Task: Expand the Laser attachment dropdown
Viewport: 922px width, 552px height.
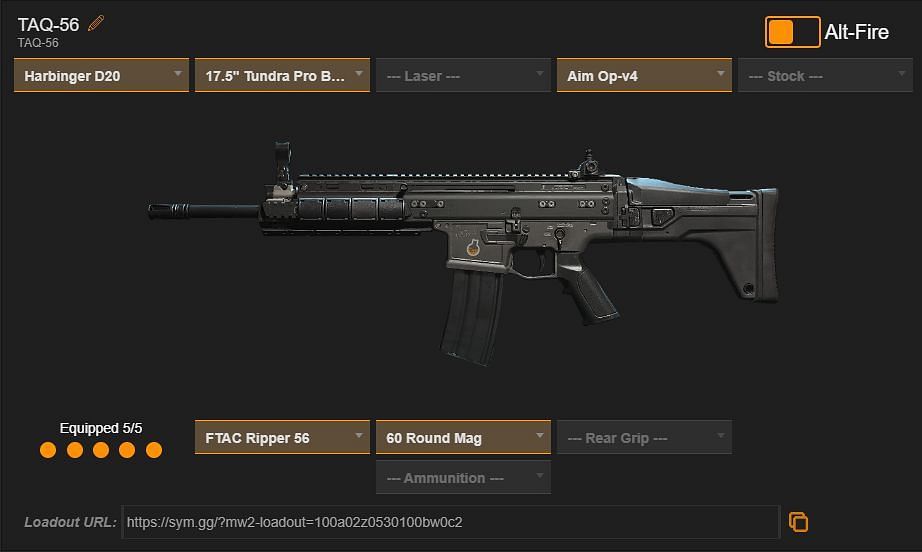Action: tap(463, 75)
